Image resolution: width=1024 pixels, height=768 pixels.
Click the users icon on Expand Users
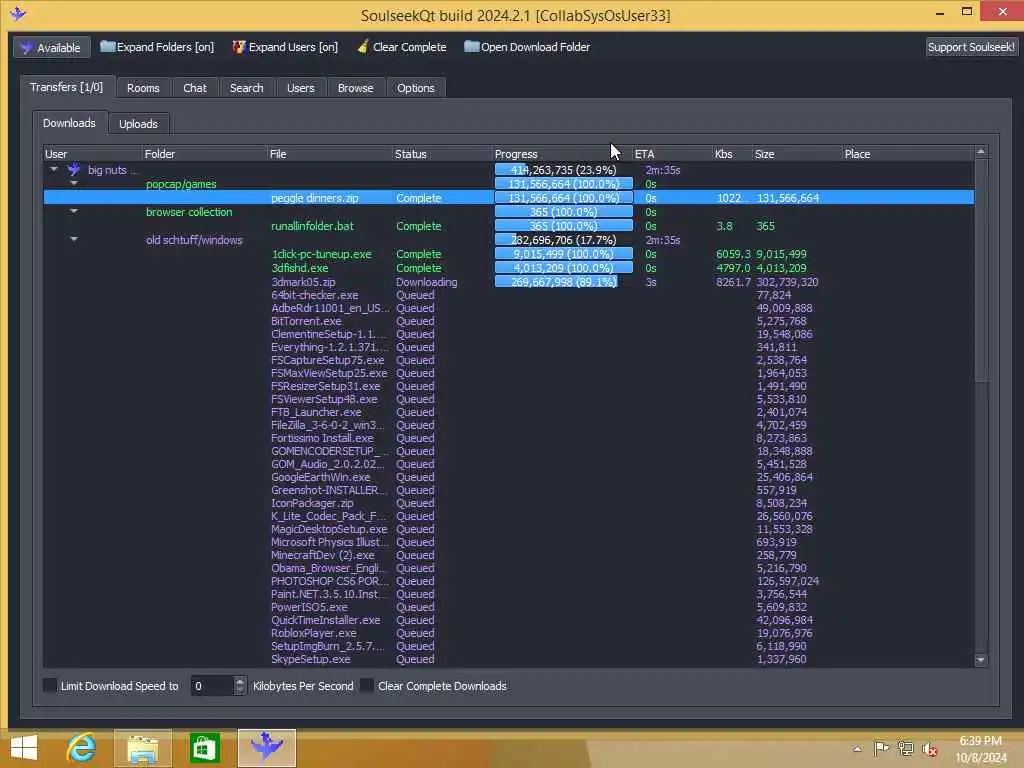239,46
